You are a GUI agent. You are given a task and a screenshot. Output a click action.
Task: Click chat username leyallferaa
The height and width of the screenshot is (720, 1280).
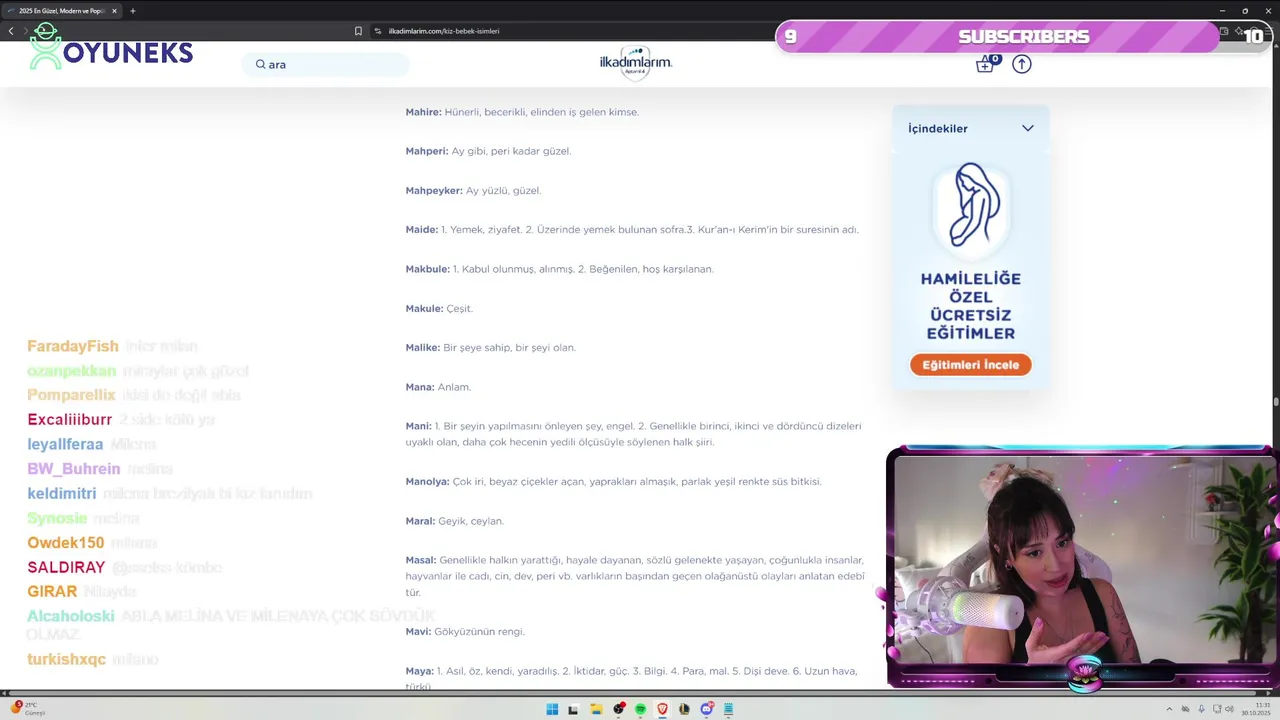click(65, 444)
